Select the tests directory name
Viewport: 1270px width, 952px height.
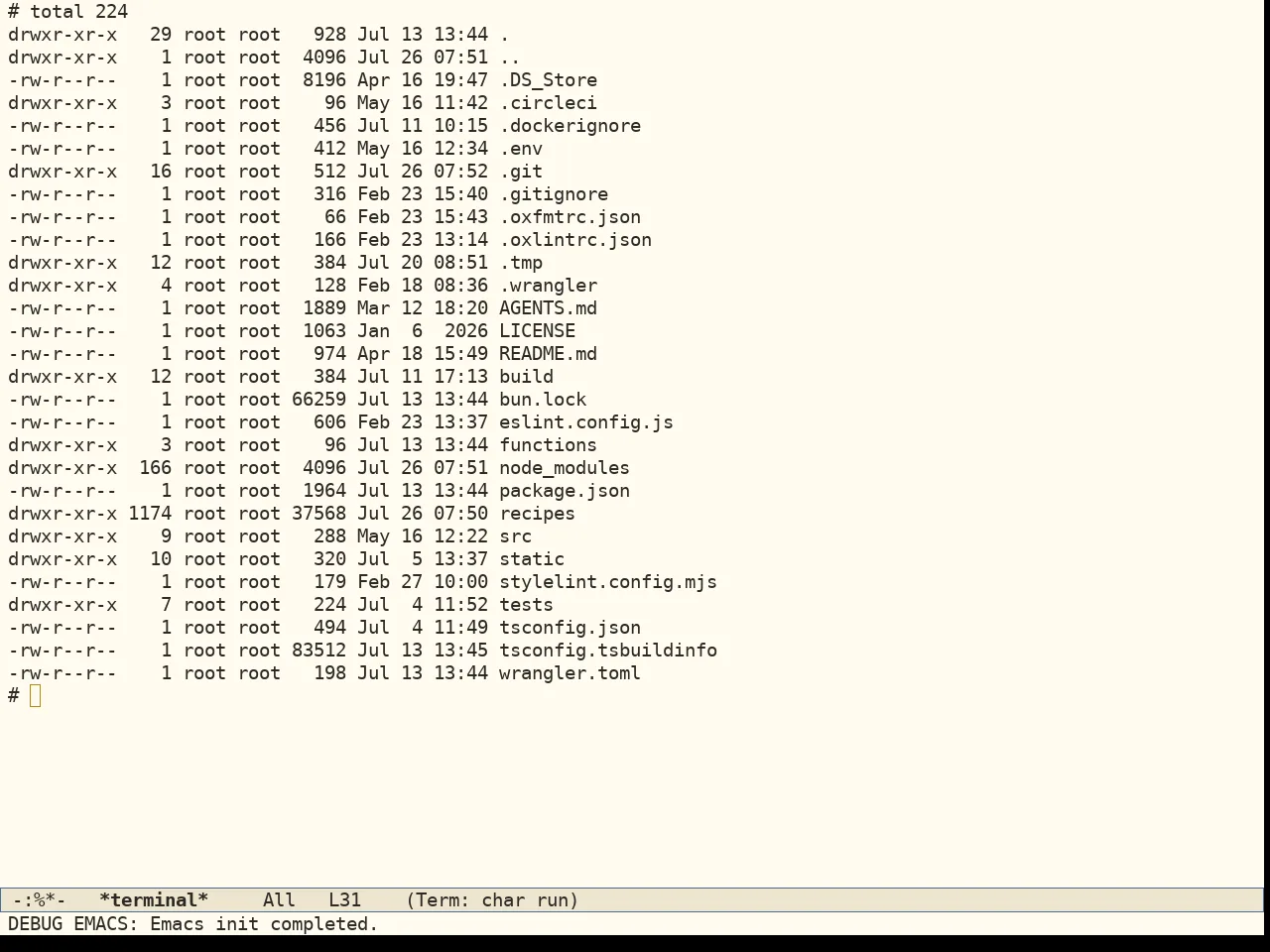coord(526,605)
